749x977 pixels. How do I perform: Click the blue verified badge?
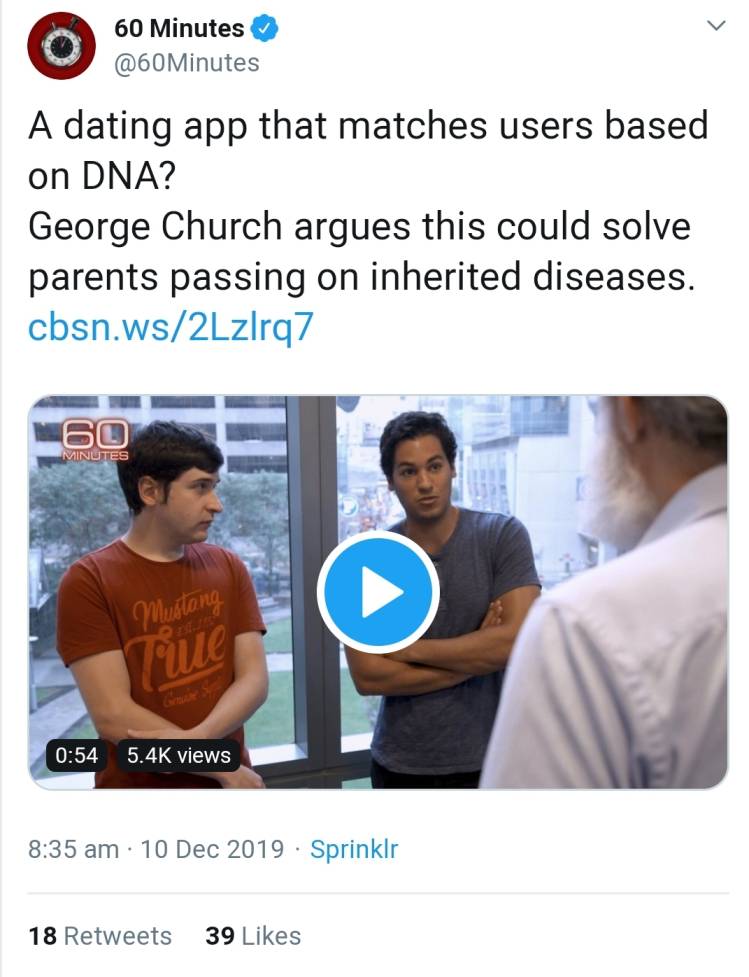click(x=263, y=30)
